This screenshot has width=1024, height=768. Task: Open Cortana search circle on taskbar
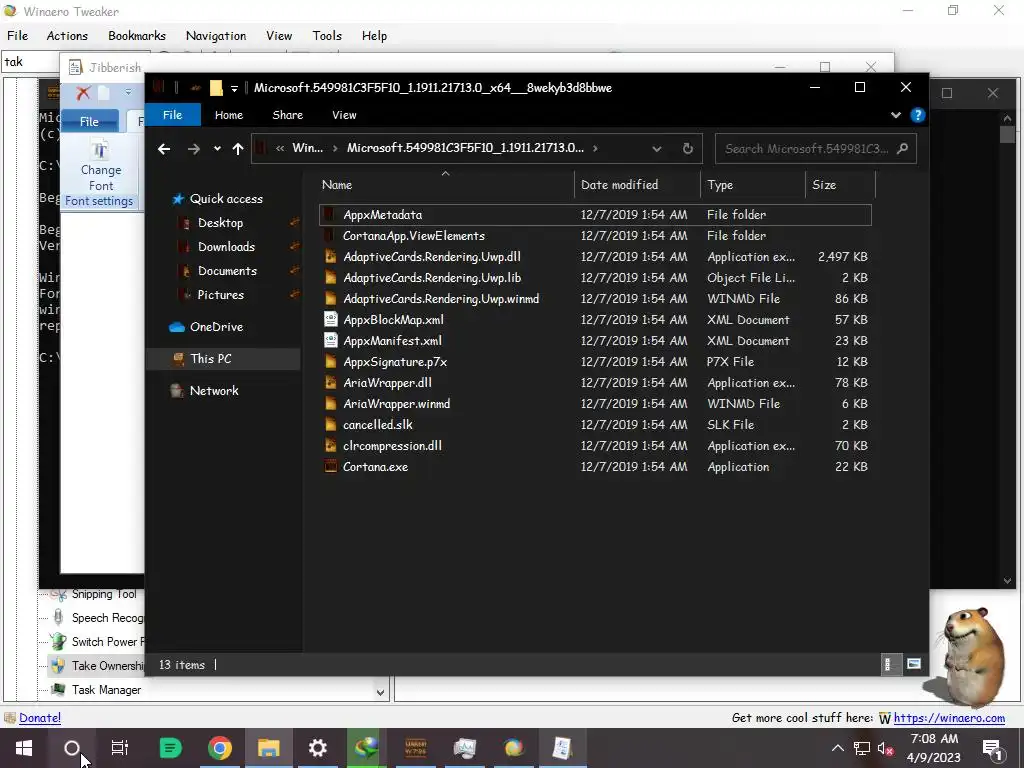pyautogui.click(x=72, y=748)
